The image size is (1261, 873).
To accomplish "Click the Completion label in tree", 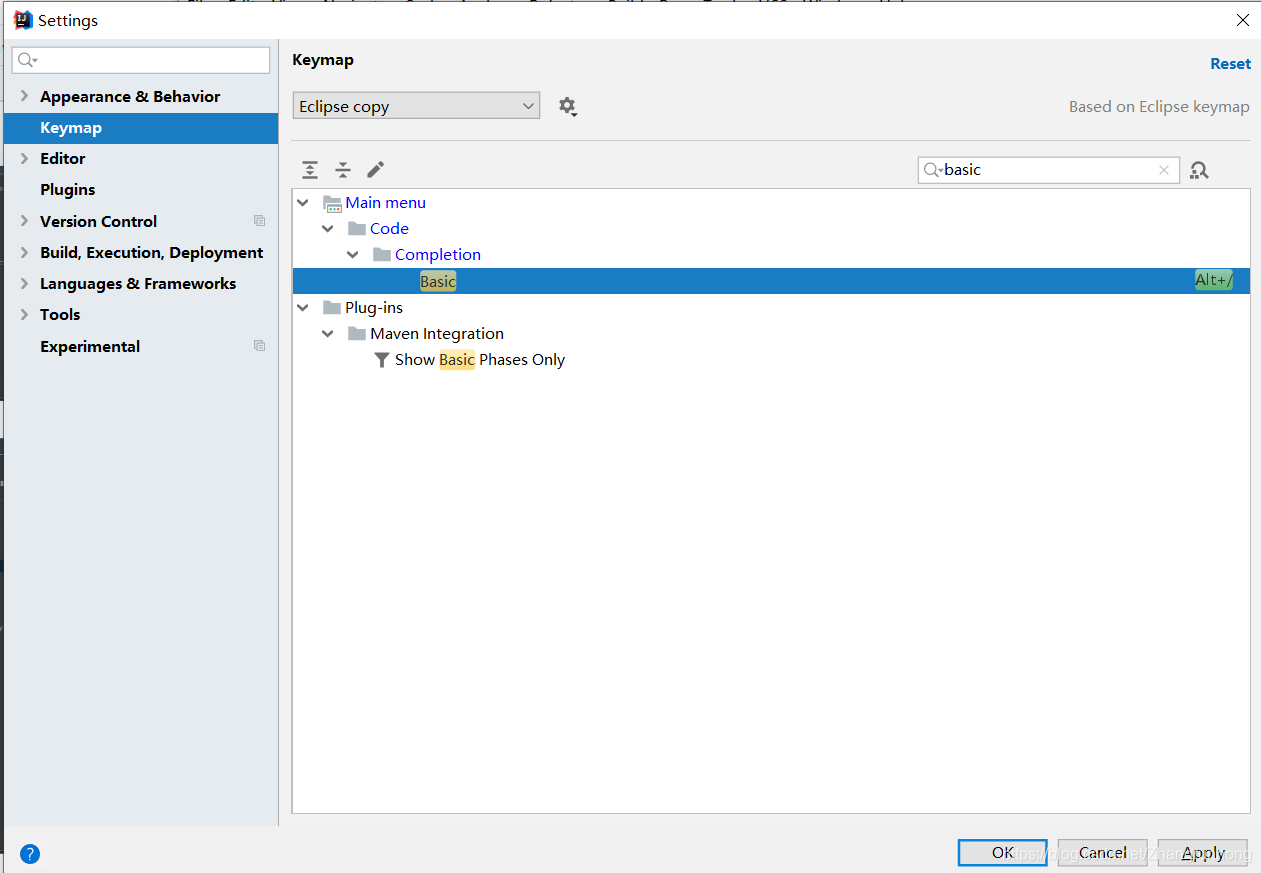I will (x=438, y=255).
